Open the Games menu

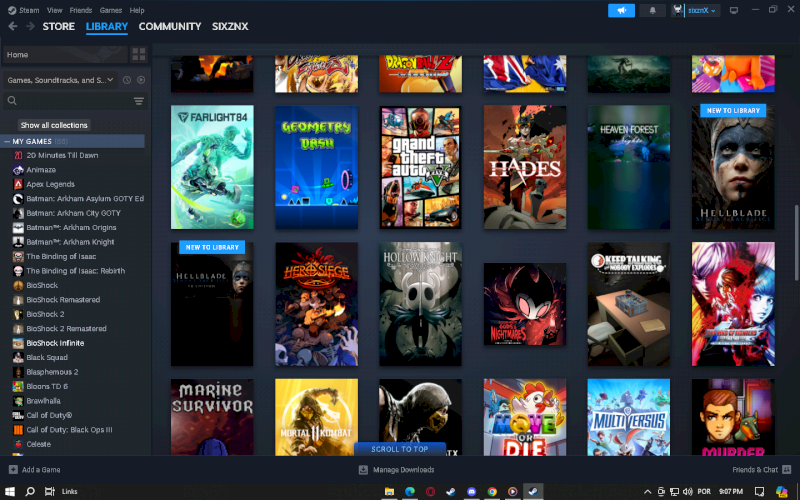111,10
